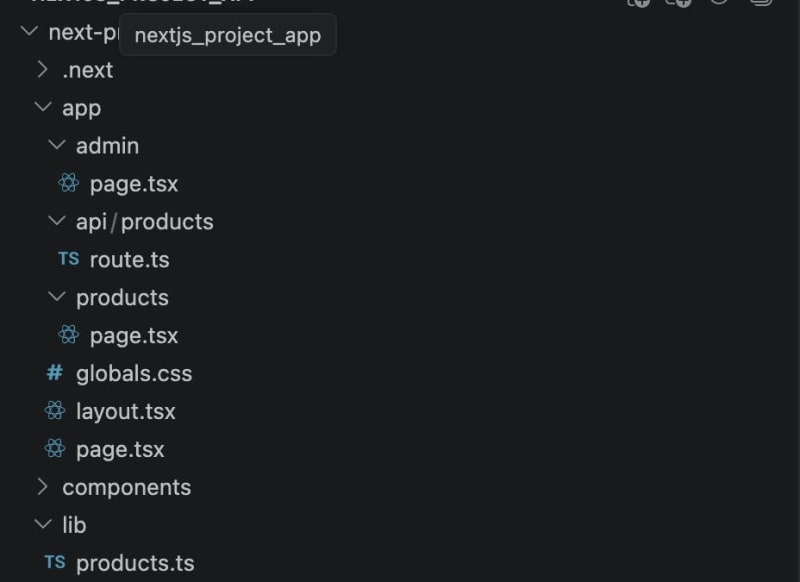Click React icon beside products page.tsx

click(x=68, y=335)
